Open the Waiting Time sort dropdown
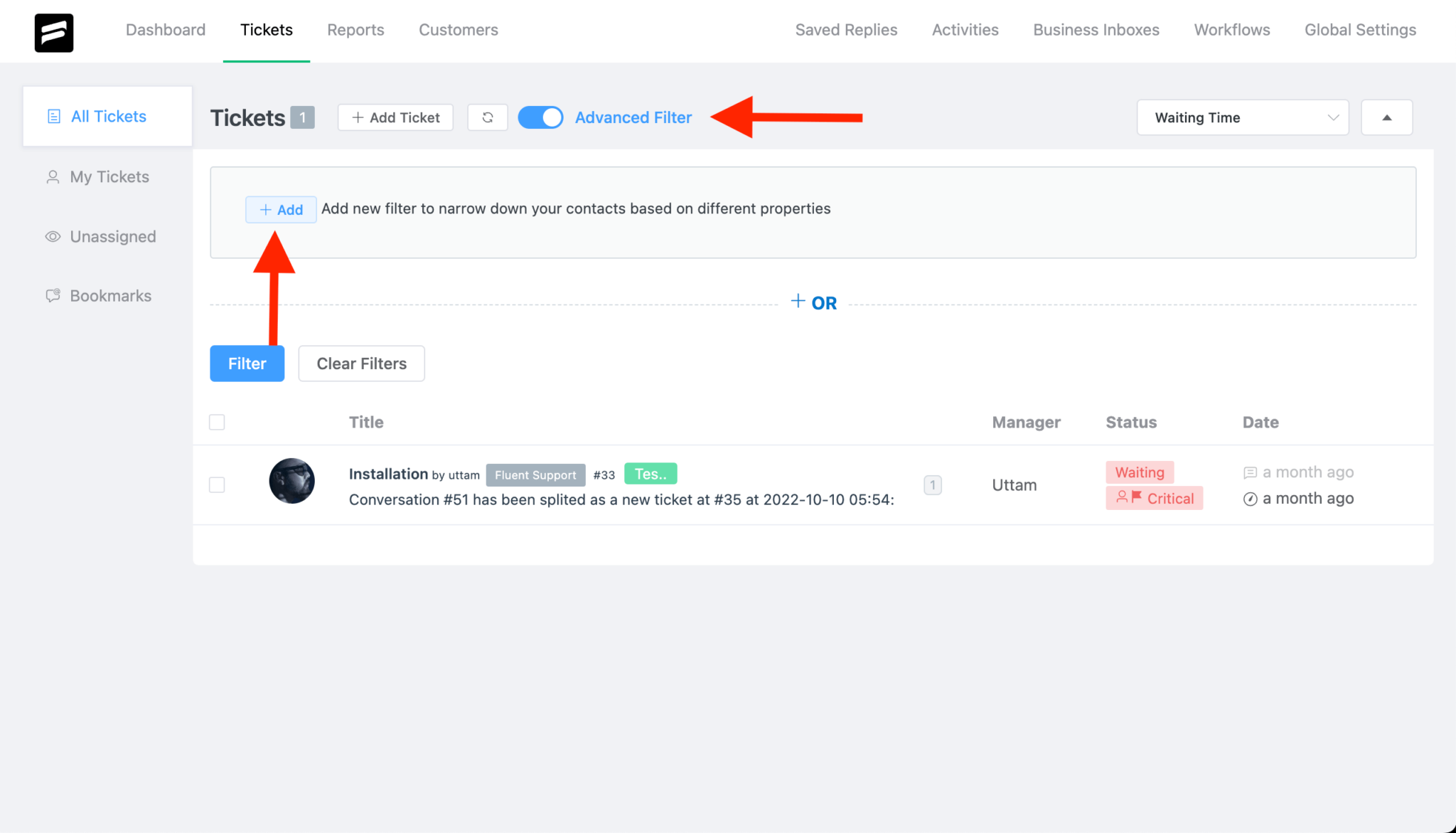1456x833 pixels. pos(1243,117)
